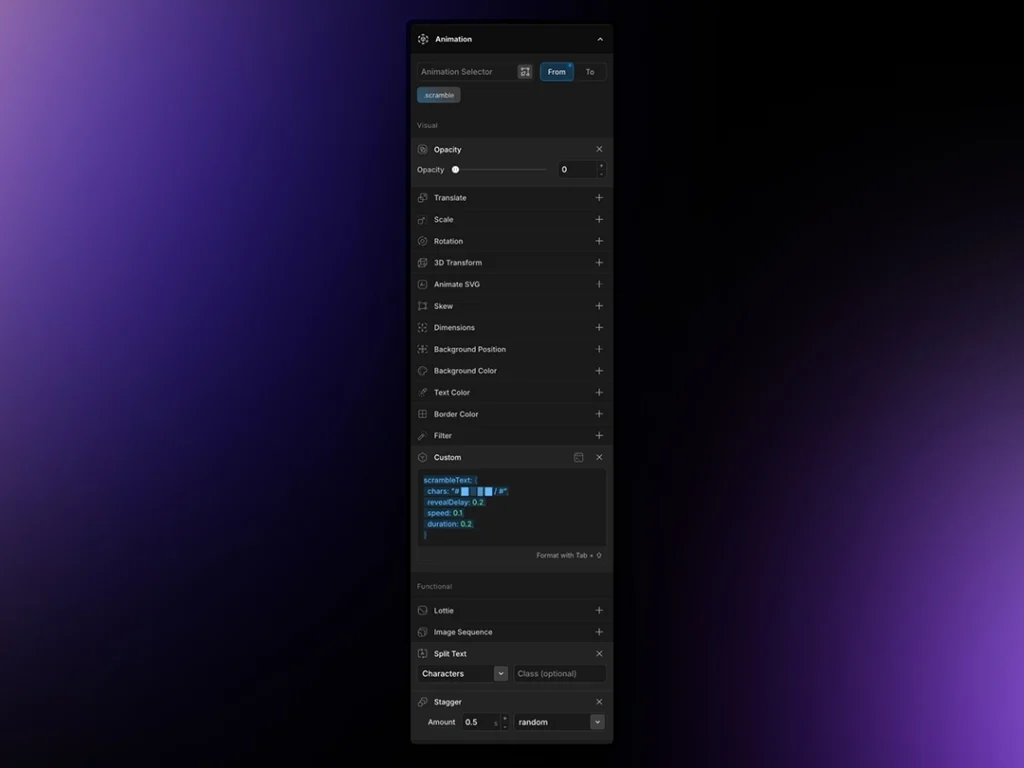Switch to the To tab
This screenshot has height=768, width=1024.
pyautogui.click(x=590, y=72)
